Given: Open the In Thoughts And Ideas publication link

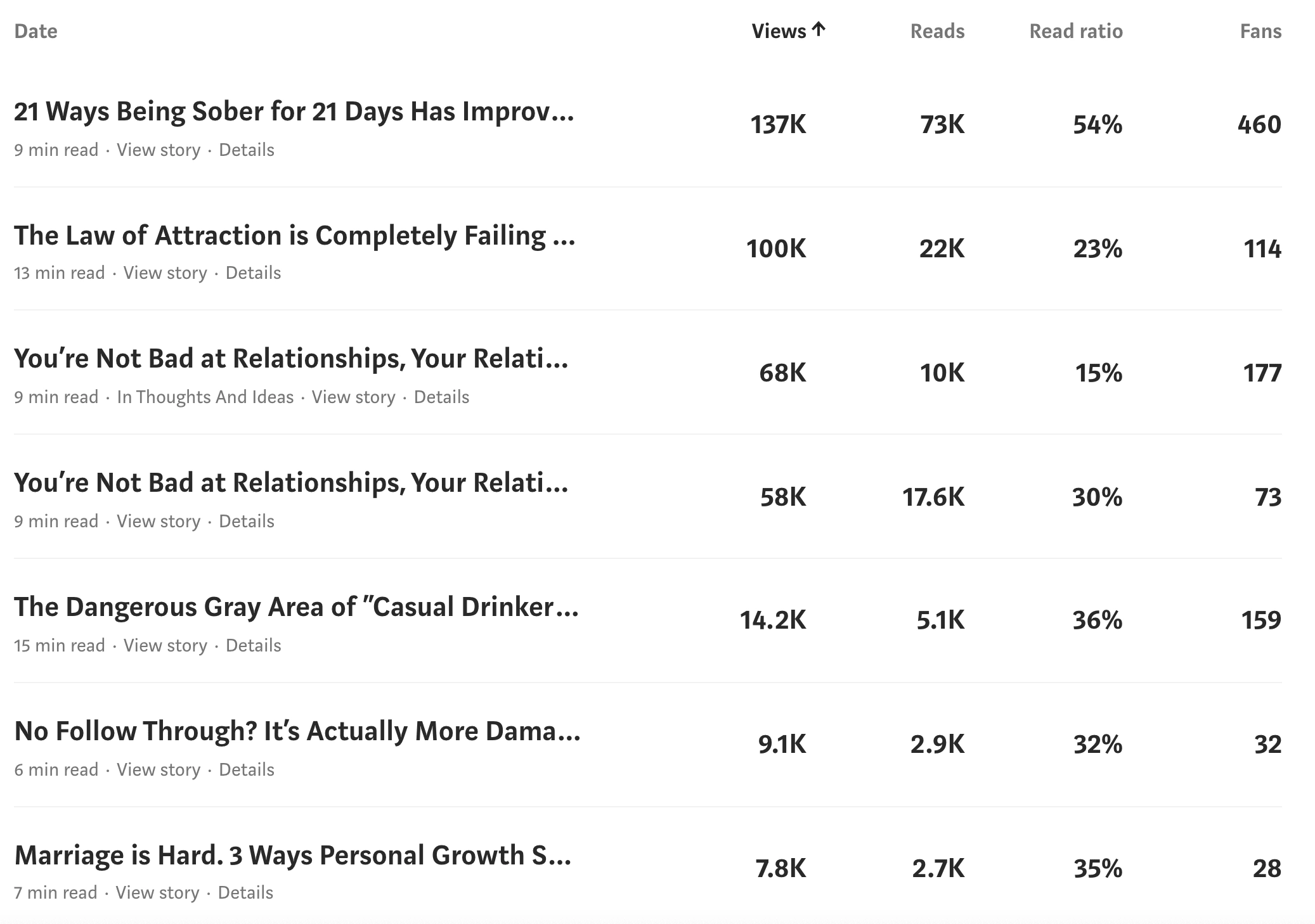Looking at the screenshot, I should pyautogui.click(x=205, y=397).
